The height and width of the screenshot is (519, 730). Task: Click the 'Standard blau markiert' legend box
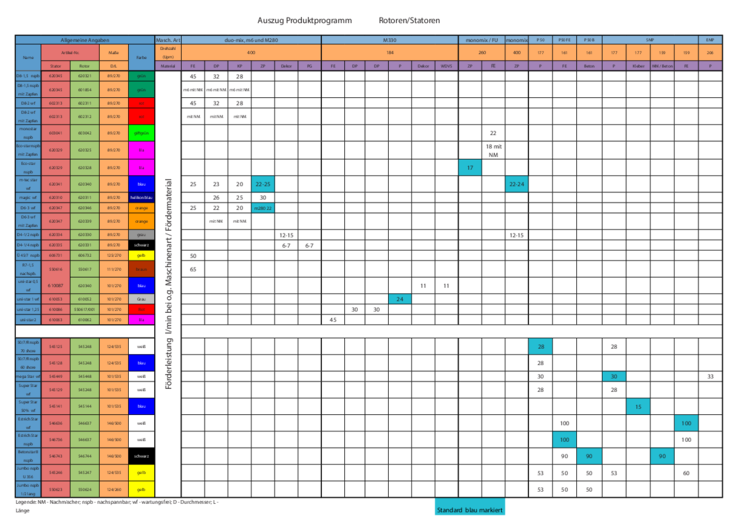[470, 509]
